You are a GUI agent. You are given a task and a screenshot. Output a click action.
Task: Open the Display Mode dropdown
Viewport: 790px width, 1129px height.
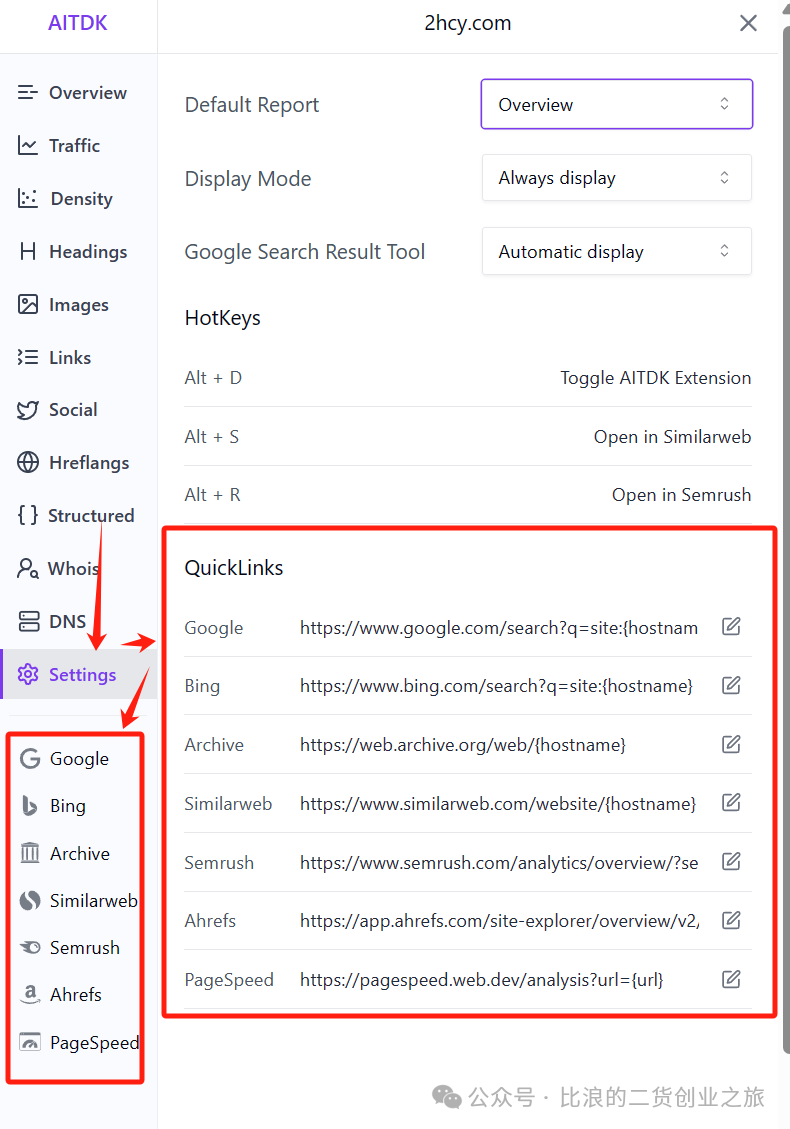616,178
